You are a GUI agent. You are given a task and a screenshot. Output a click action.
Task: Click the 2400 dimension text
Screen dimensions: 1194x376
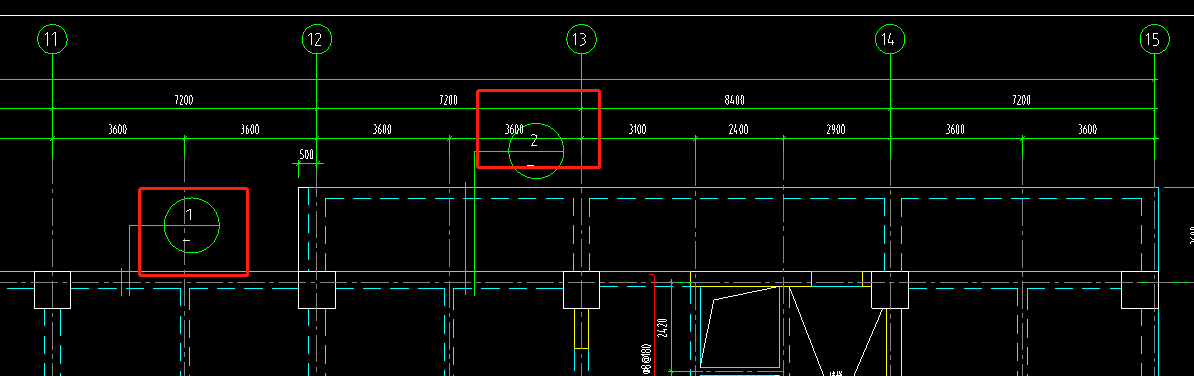(739, 130)
